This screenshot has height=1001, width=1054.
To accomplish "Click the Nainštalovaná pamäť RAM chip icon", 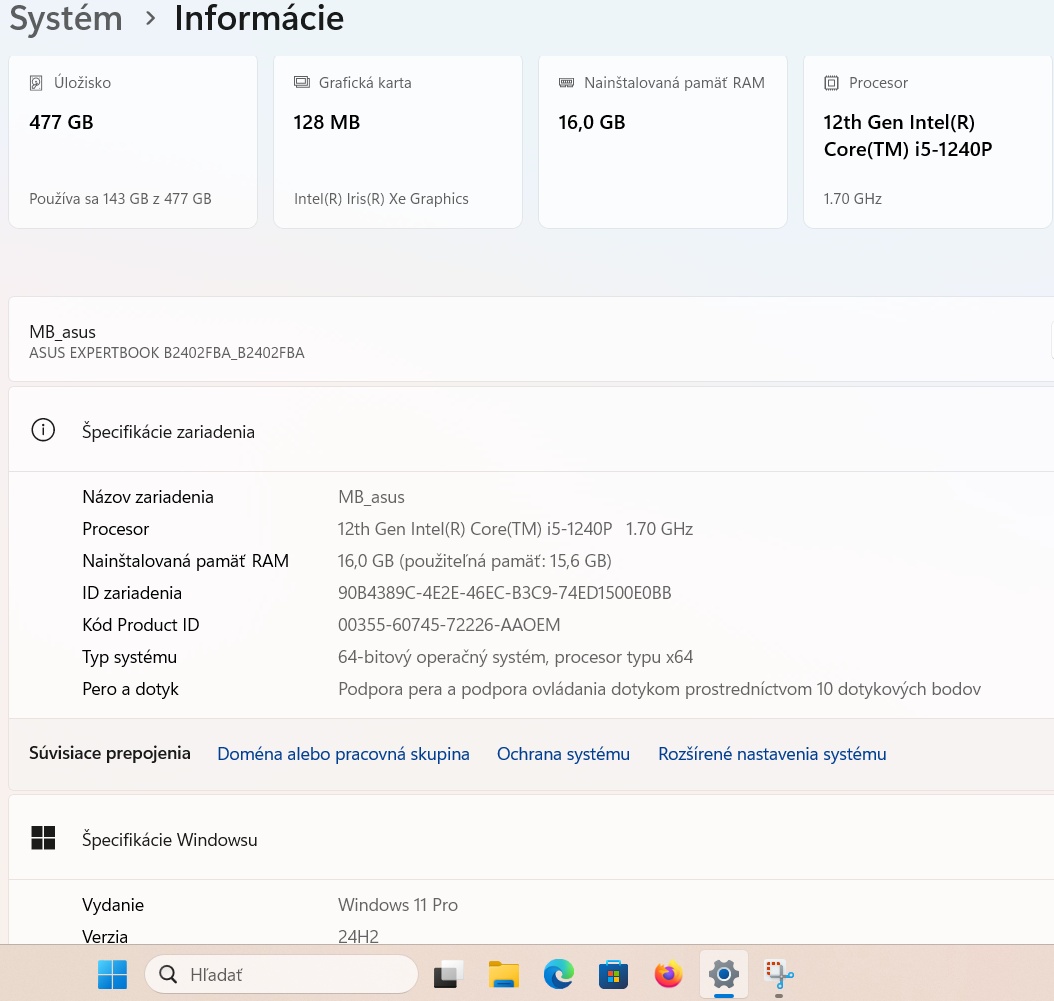I will coord(566,82).
